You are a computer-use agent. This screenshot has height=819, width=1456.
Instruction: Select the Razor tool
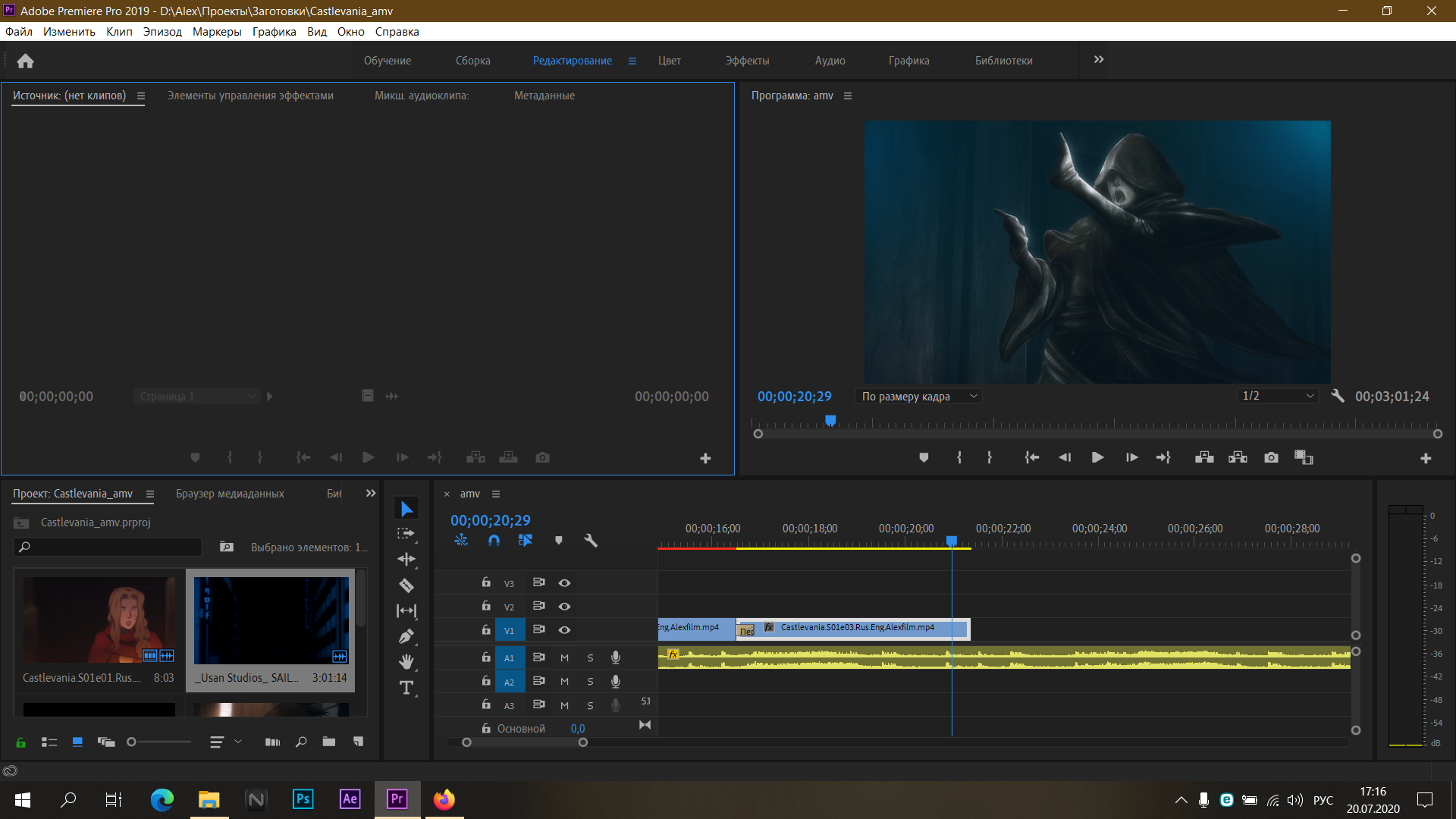coord(406,585)
